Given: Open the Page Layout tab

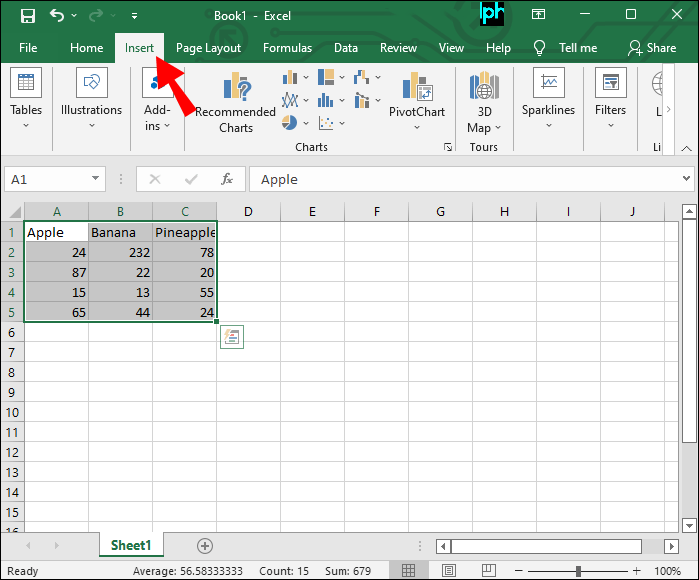Looking at the screenshot, I should 208,48.
